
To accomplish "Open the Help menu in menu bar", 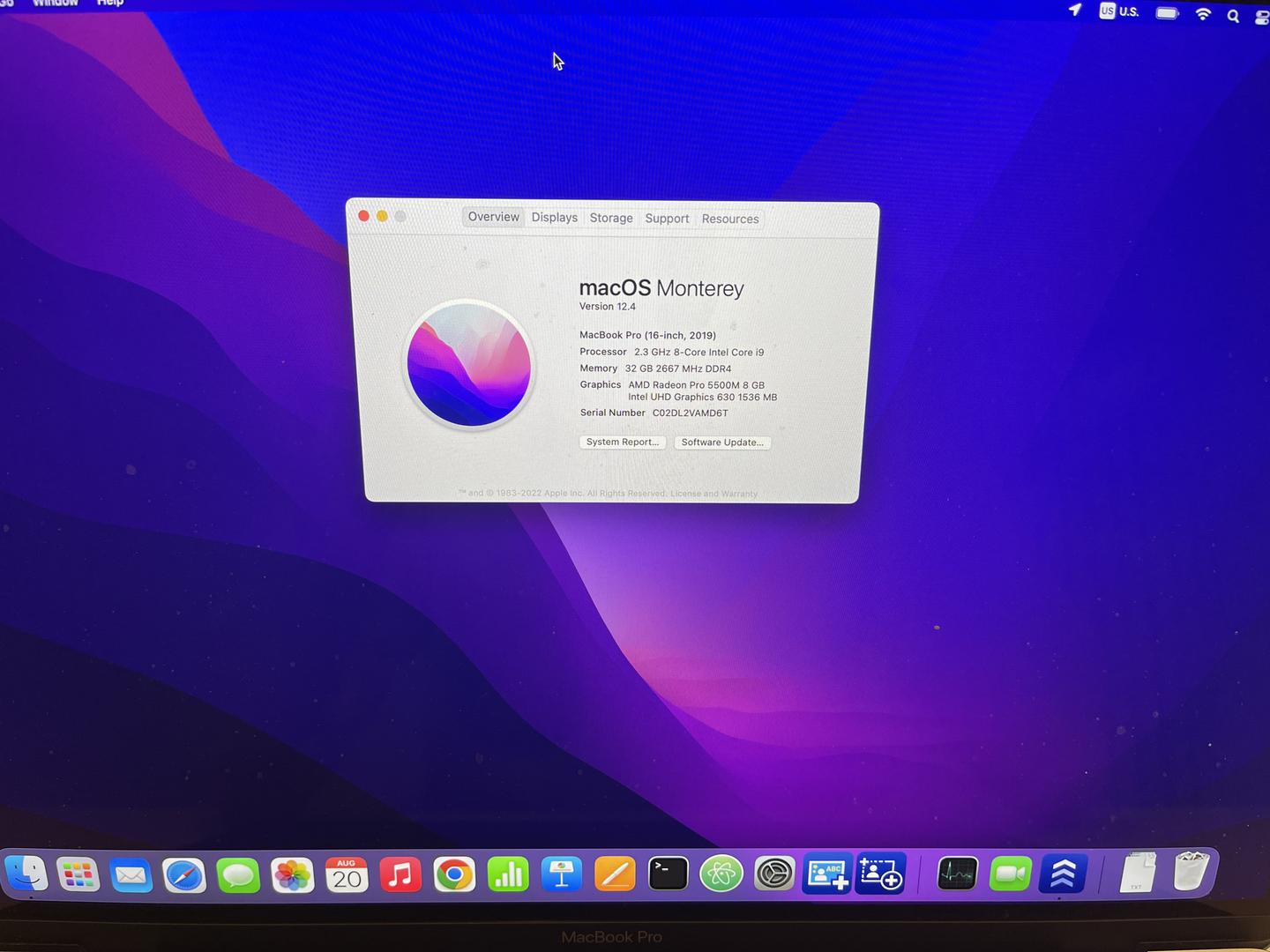I will click(110, 3).
